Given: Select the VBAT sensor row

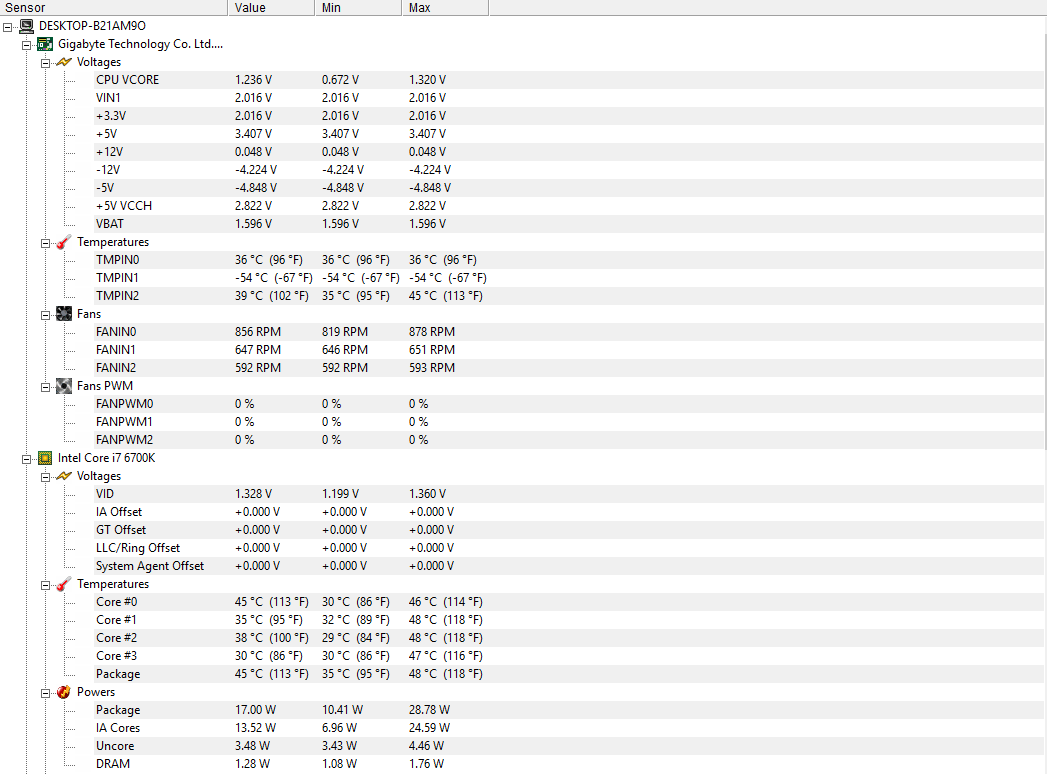Looking at the screenshot, I should (569, 224).
